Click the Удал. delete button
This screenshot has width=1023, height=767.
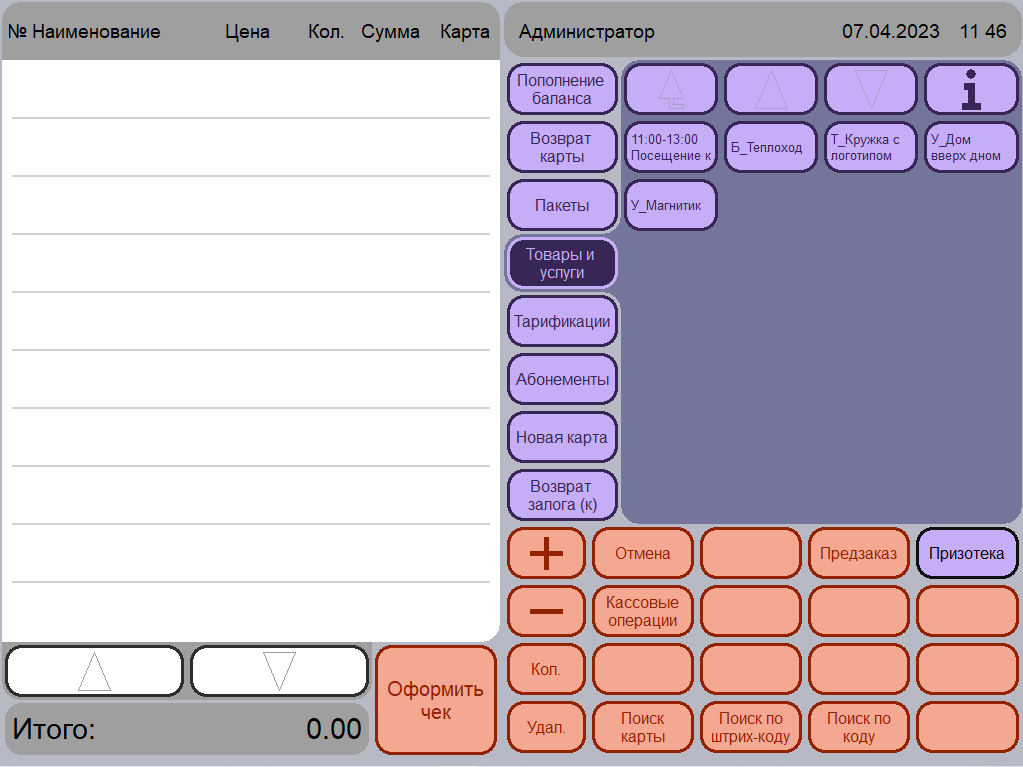546,727
